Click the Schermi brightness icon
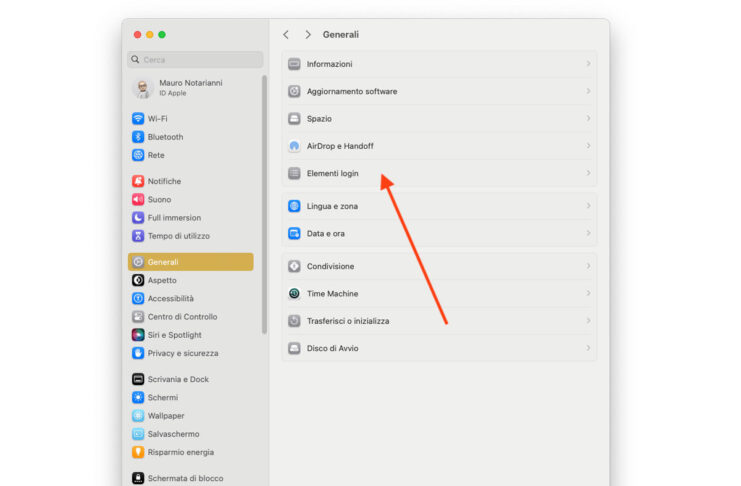The height and width of the screenshot is (486, 741). [x=138, y=398]
